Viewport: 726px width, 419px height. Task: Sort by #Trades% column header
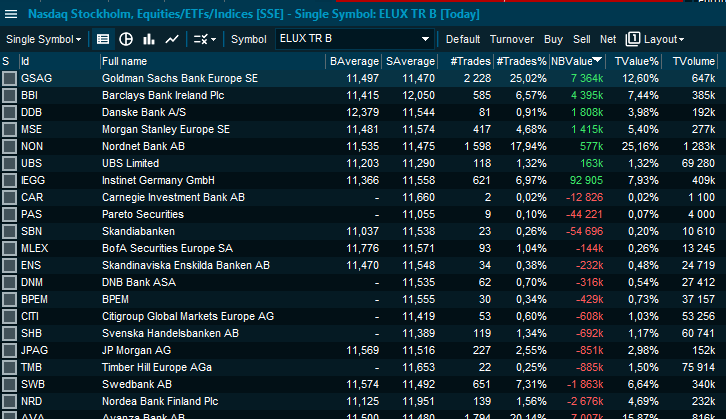[x=521, y=61]
